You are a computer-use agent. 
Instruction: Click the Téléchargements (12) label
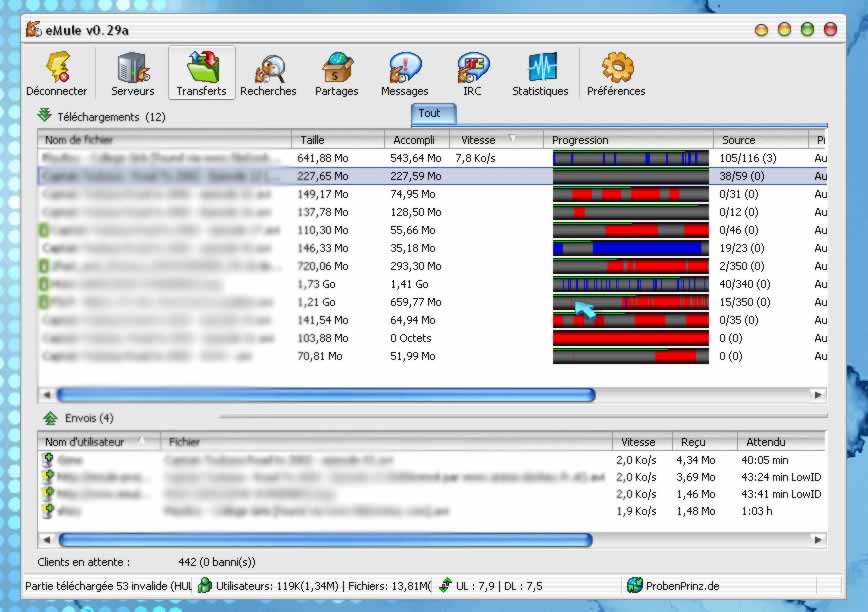coord(111,117)
